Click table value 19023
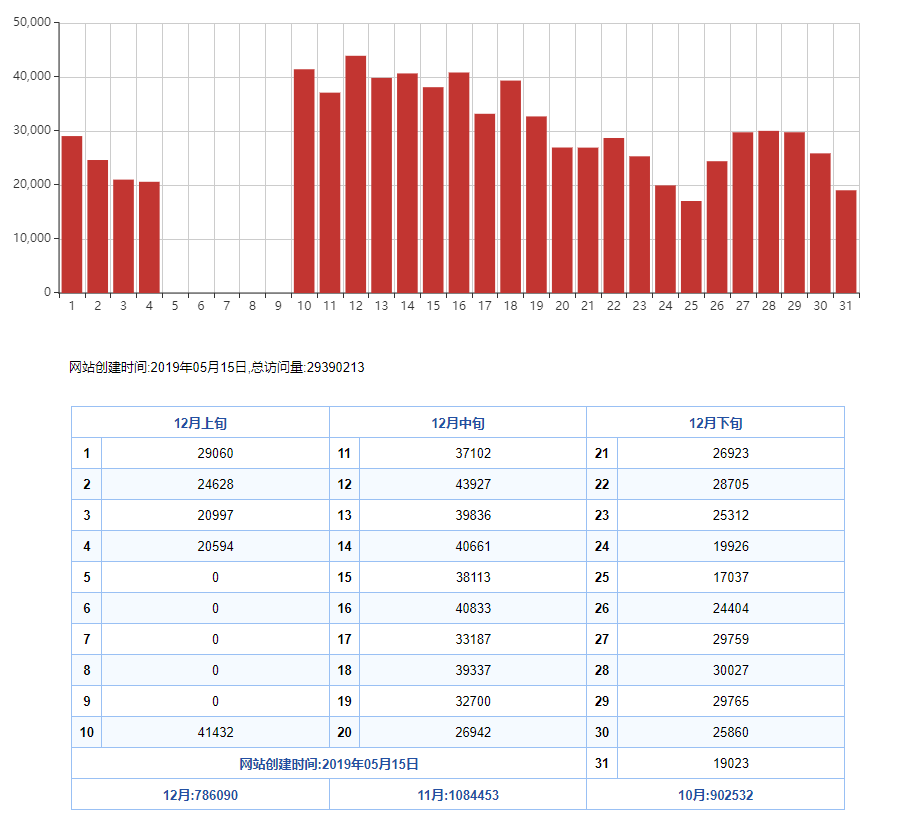The height and width of the screenshot is (813, 915). pyautogui.click(x=731, y=763)
